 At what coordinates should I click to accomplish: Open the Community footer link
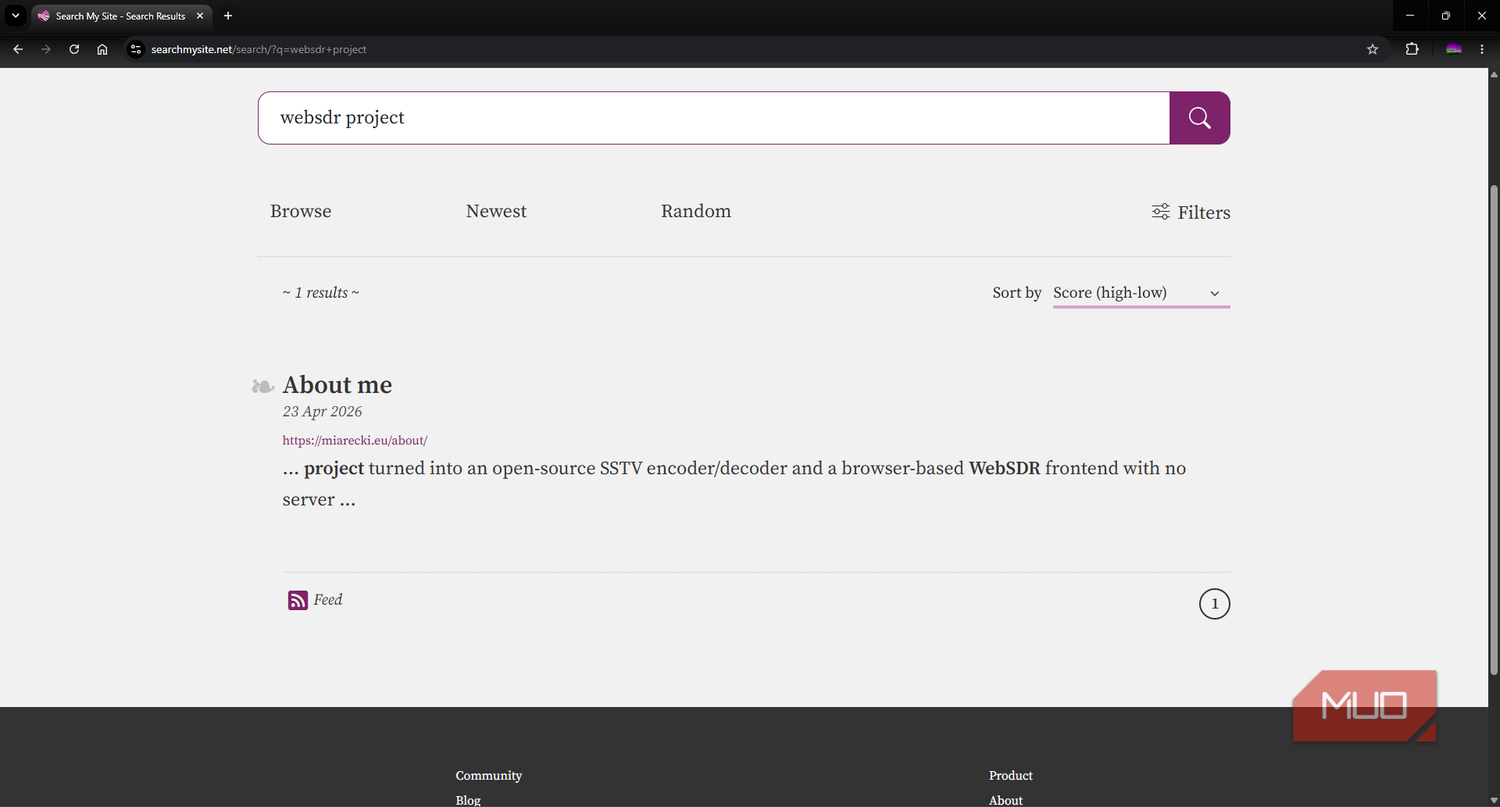tap(489, 776)
